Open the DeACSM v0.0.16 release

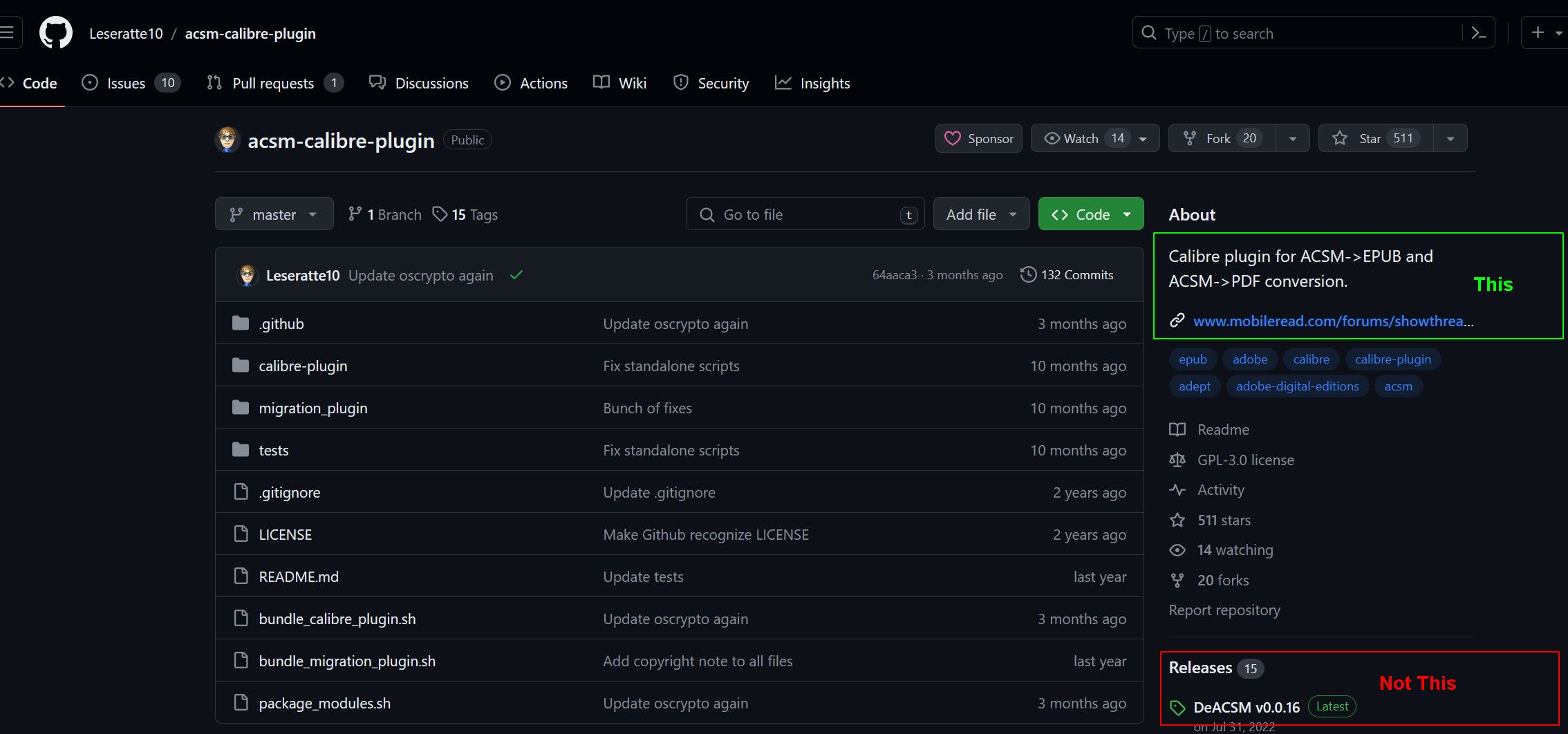pyautogui.click(x=1246, y=707)
